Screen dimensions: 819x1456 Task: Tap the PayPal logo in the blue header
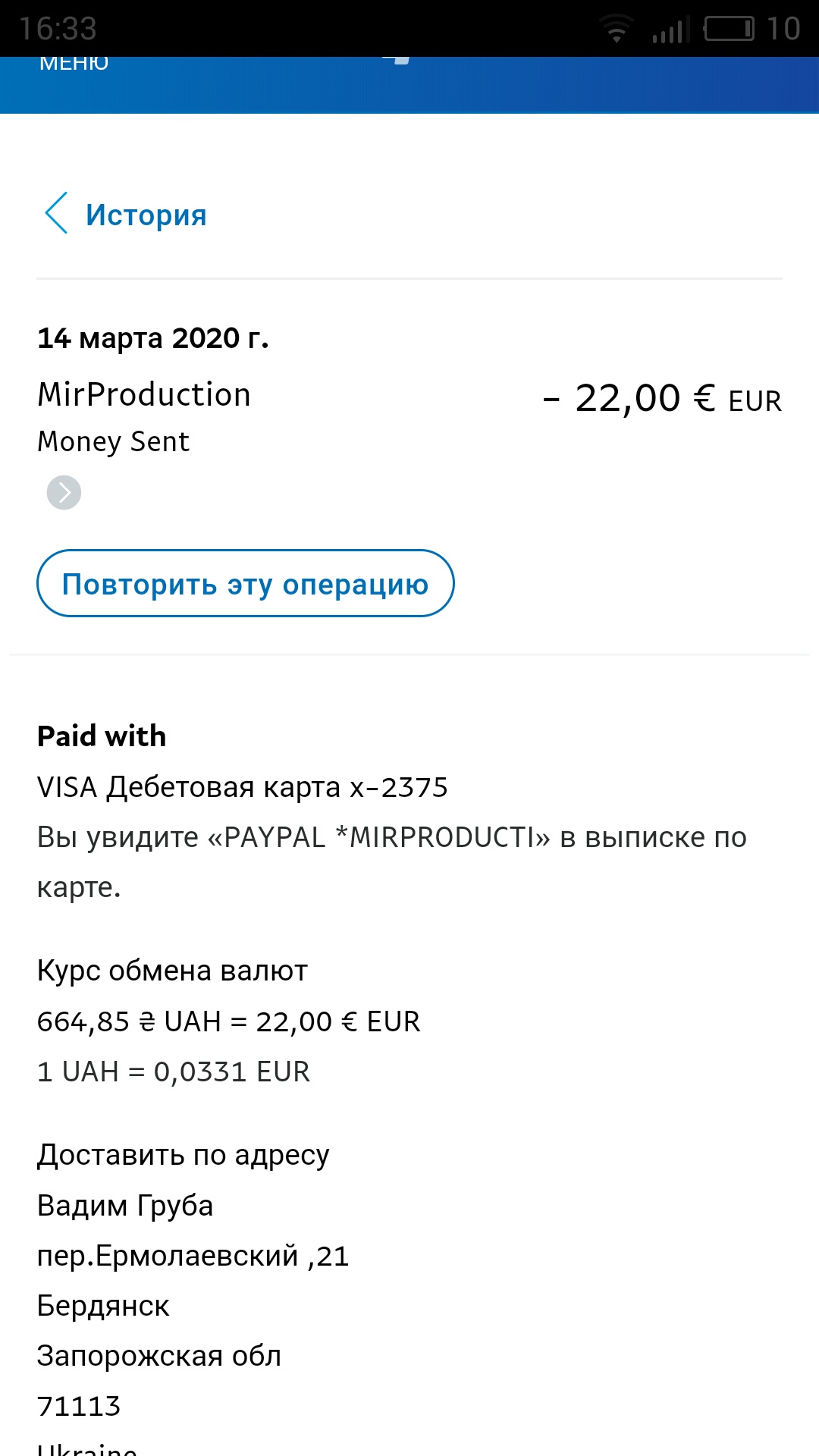click(x=402, y=60)
